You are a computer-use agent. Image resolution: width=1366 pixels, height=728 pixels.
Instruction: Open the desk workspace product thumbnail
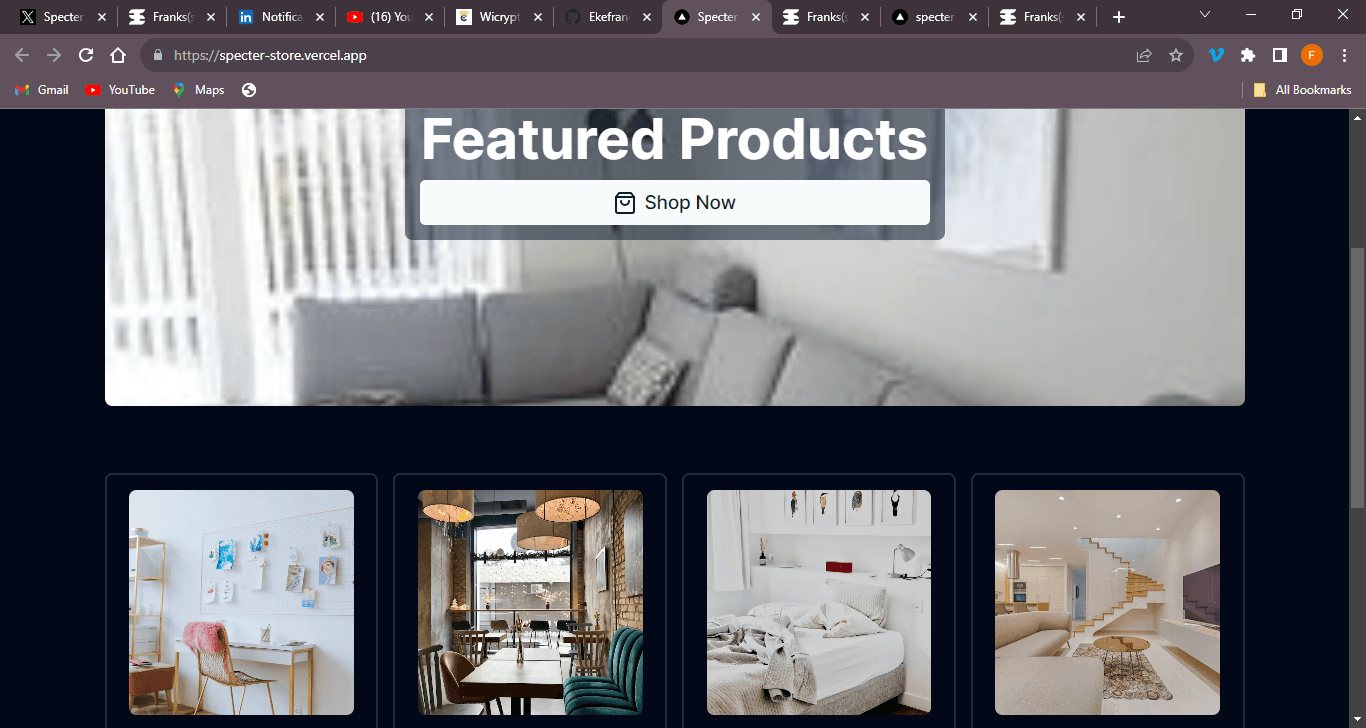241,602
